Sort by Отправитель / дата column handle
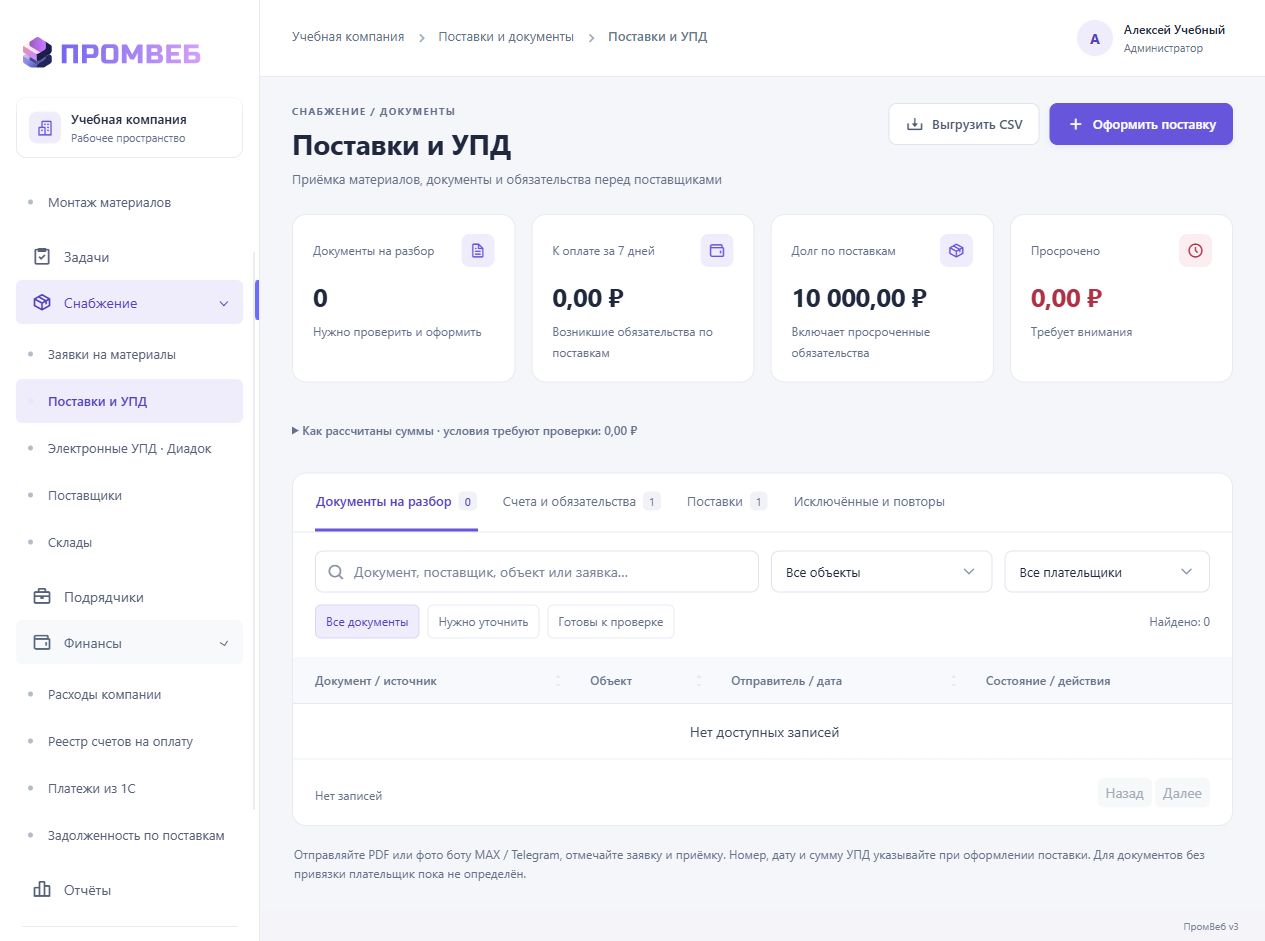 click(954, 681)
